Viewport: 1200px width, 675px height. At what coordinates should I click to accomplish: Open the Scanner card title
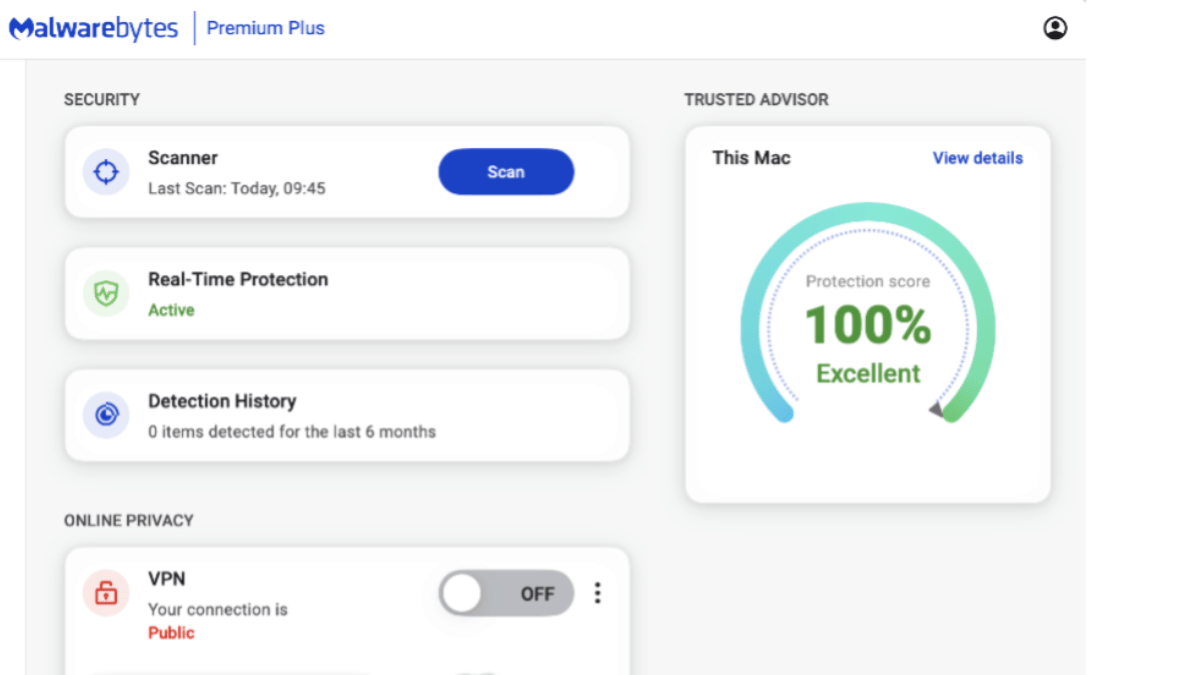183,157
